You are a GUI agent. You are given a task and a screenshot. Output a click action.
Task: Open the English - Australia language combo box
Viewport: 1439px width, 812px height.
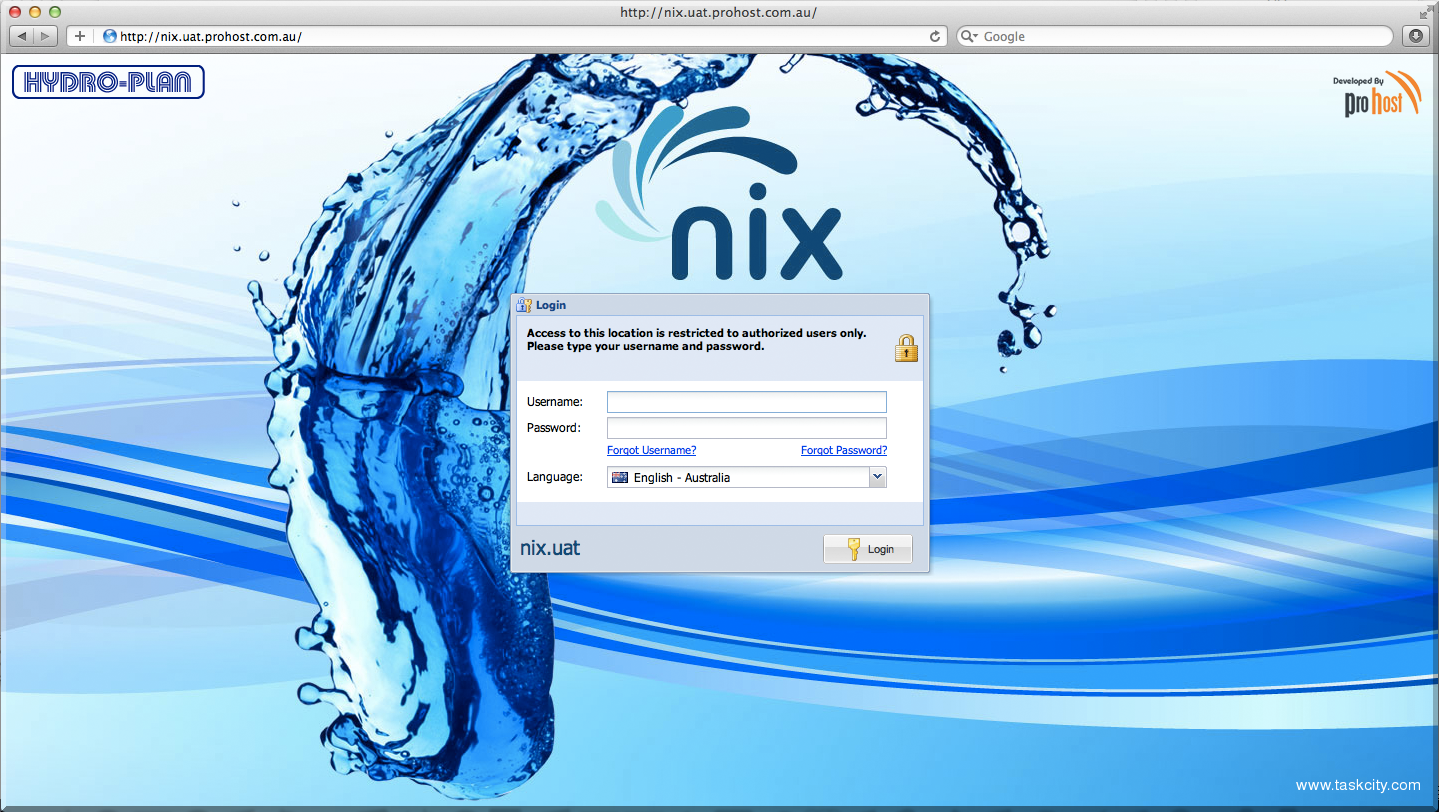click(738, 478)
